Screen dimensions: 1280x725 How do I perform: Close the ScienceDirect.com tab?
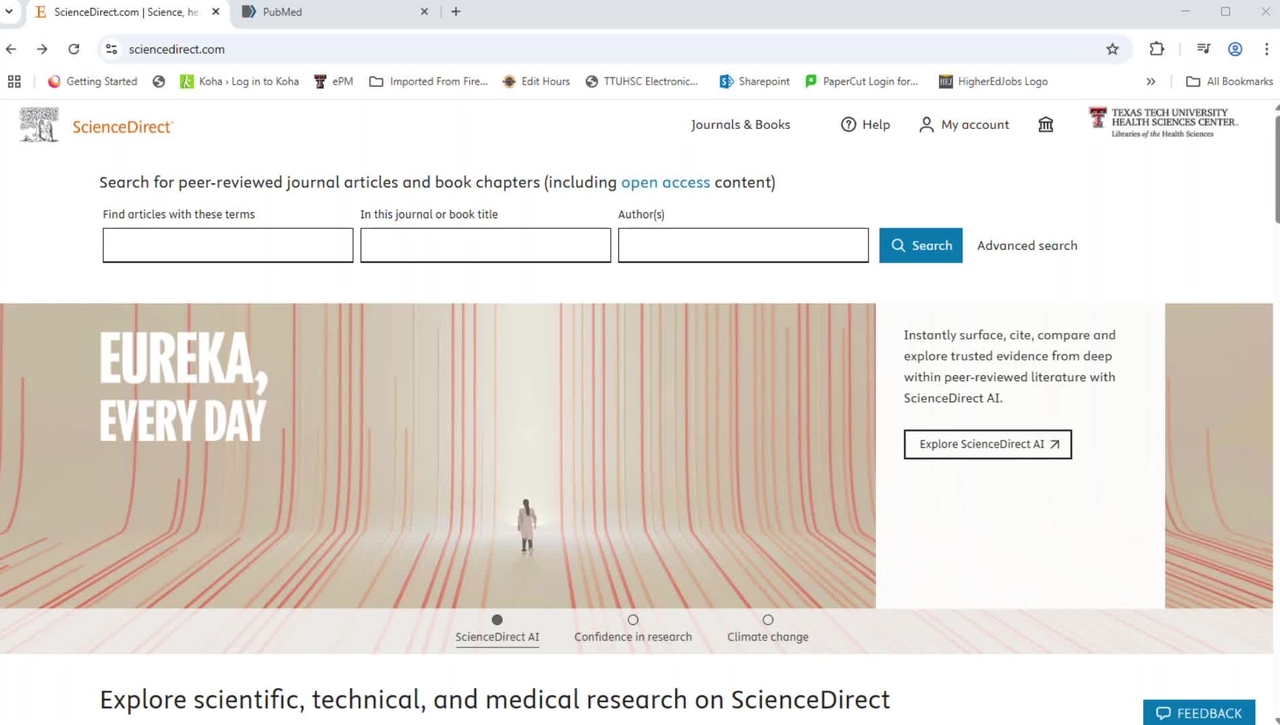216,12
